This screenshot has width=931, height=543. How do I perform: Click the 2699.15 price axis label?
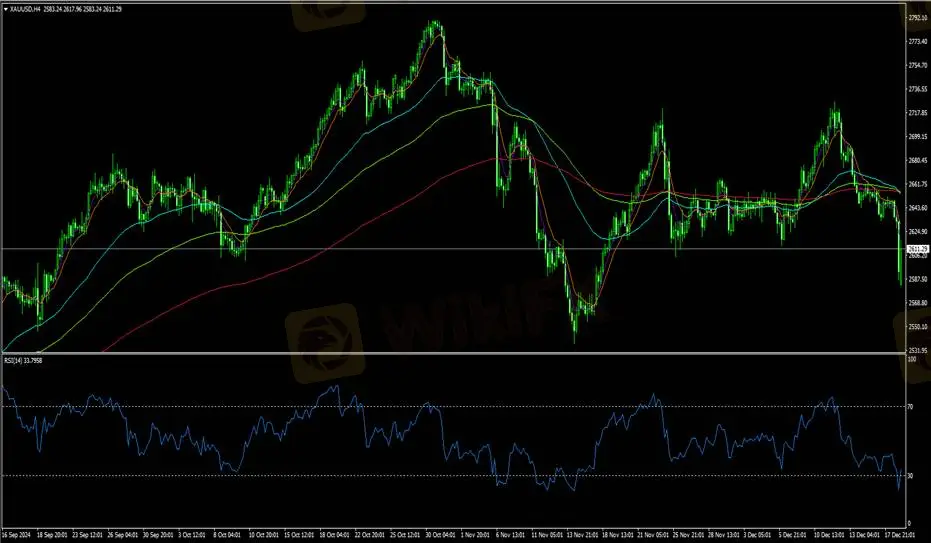pyautogui.click(x=918, y=136)
